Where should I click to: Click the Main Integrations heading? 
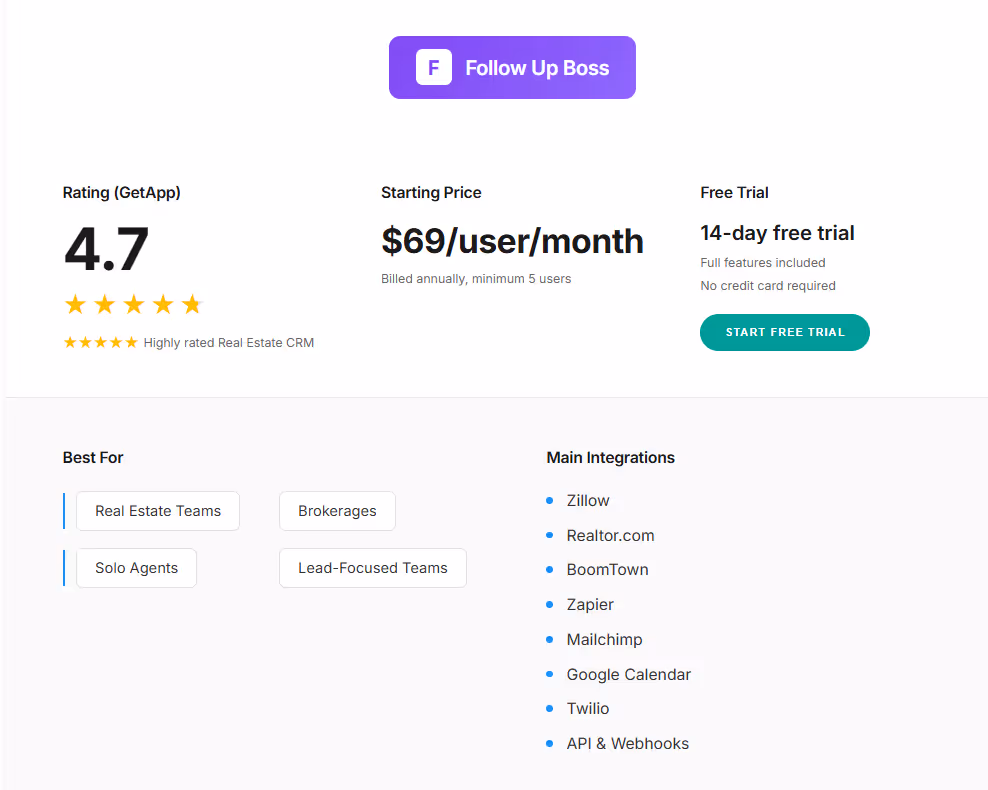[x=610, y=457]
